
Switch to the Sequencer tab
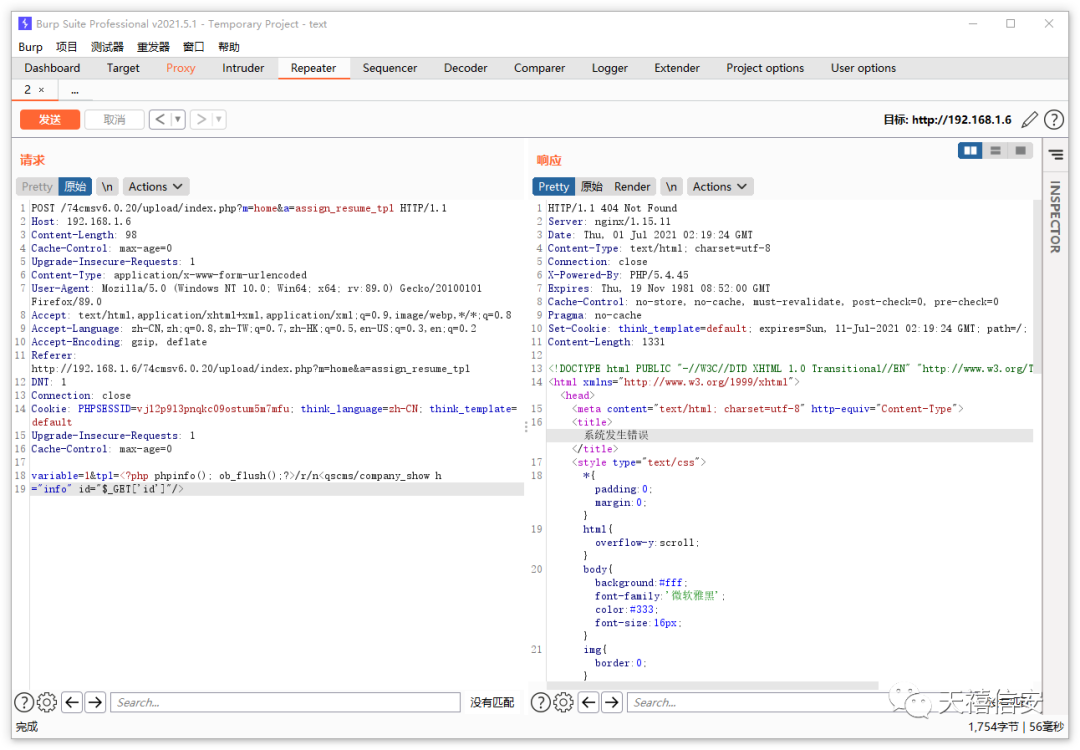pos(390,68)
